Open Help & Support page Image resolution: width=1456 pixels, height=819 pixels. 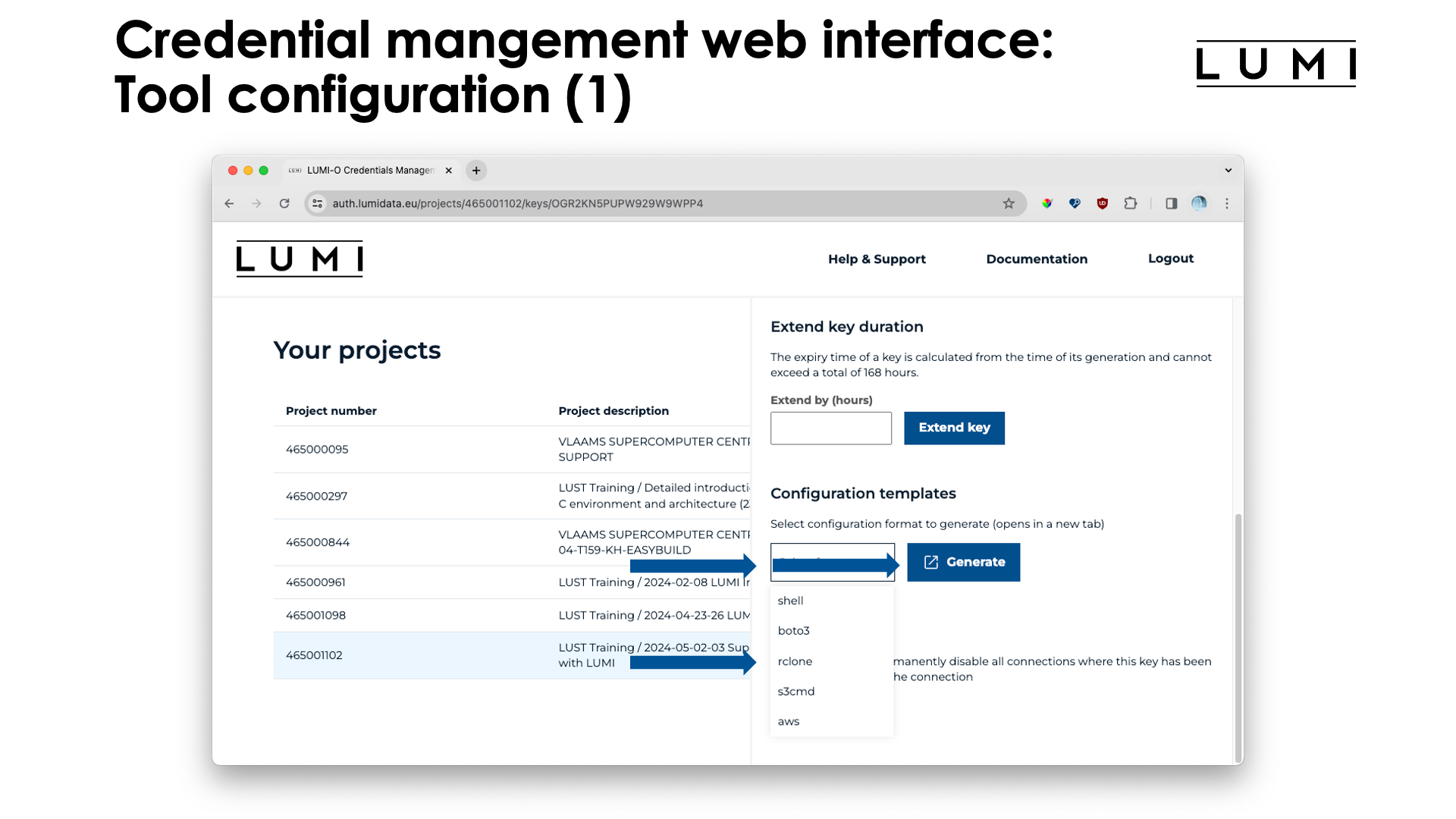coord(877,259)
